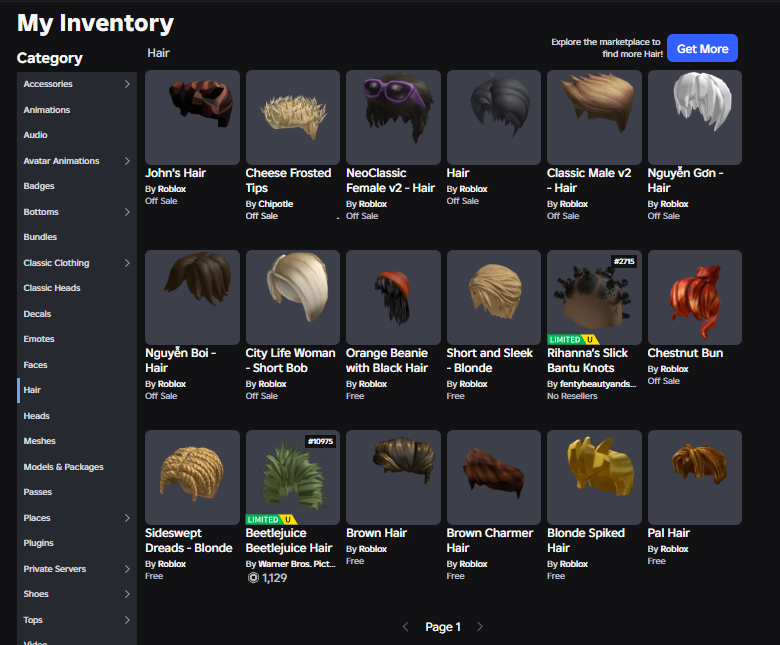Click the Limited U badge on Beetlejuice Hair
The height and width of the screenshot is (645, 780).
click(x=272, y=519)
